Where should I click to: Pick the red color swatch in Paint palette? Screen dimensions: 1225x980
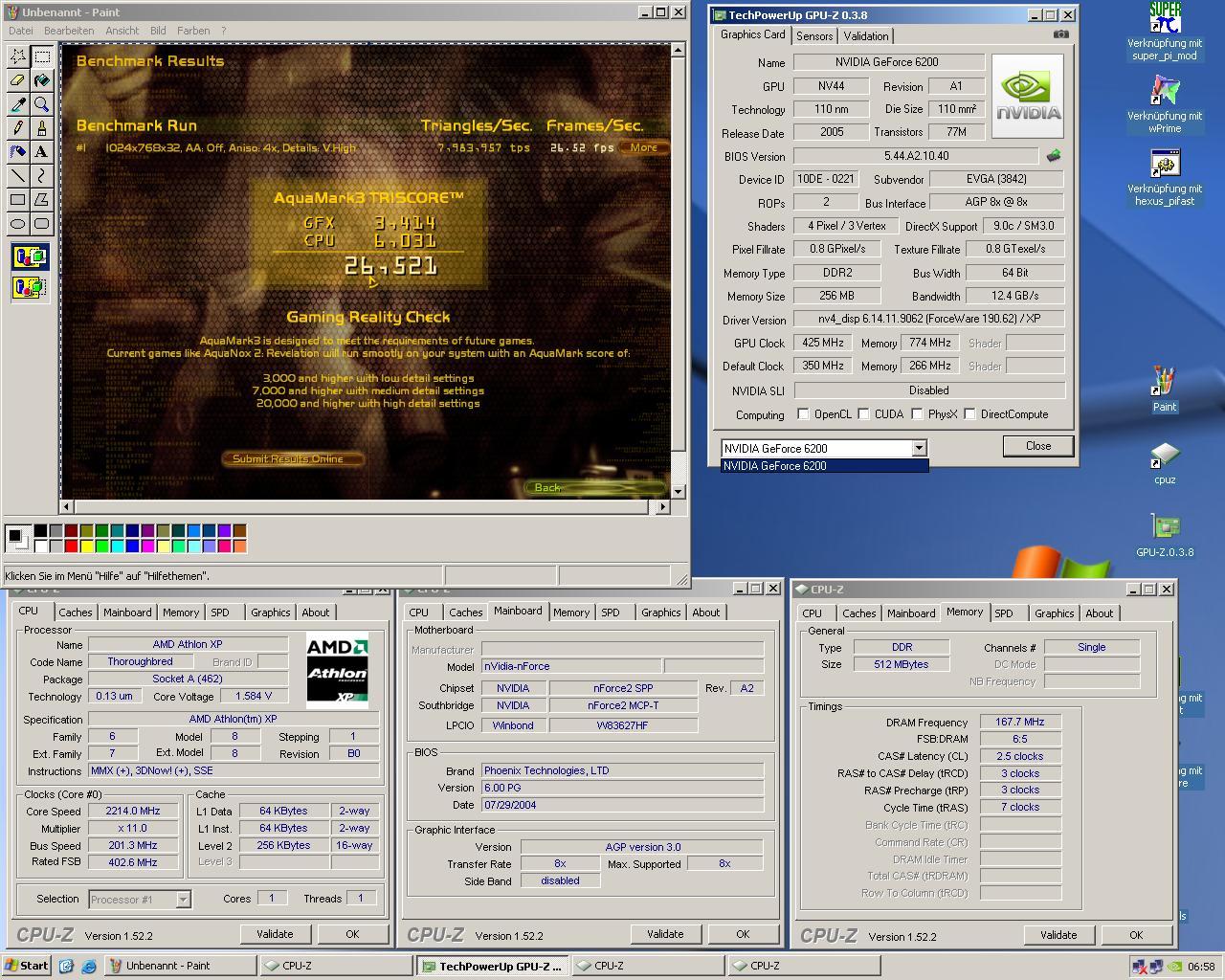[x=72, y=546]
